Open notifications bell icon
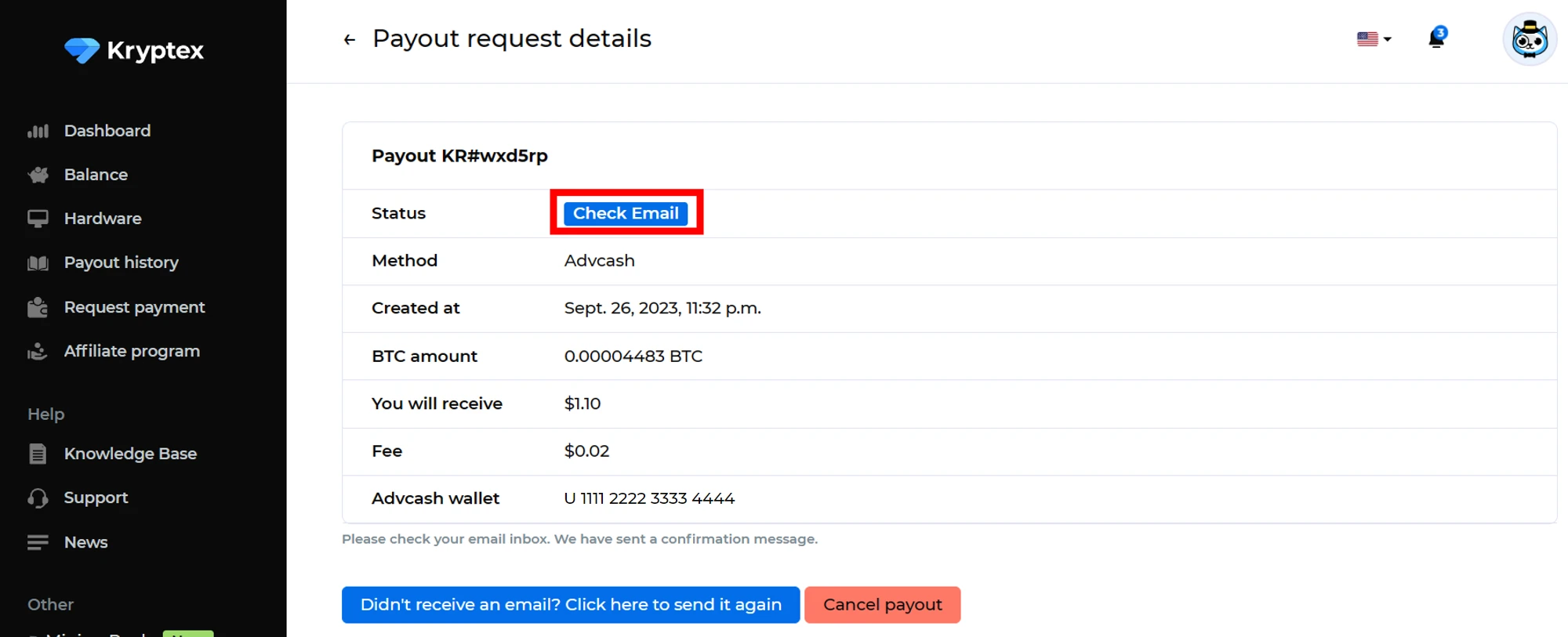The width and height of the screenshot is (1568, 637). click(1436, 38)
